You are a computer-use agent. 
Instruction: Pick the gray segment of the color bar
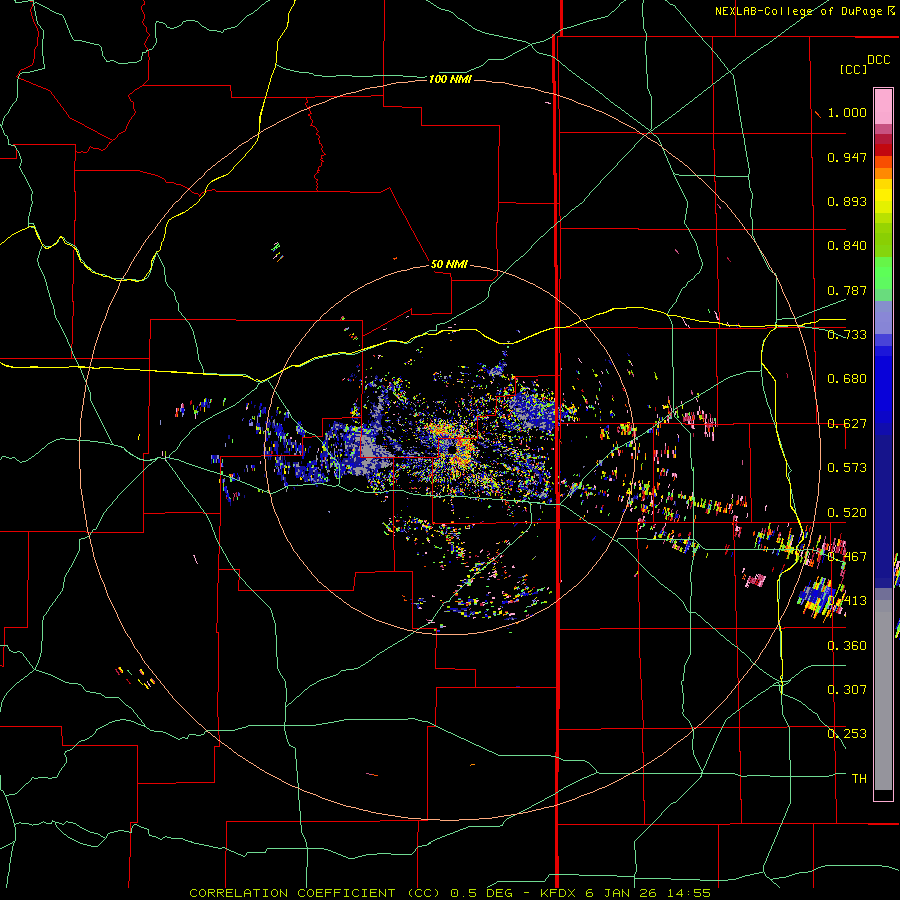pos(883,695)
